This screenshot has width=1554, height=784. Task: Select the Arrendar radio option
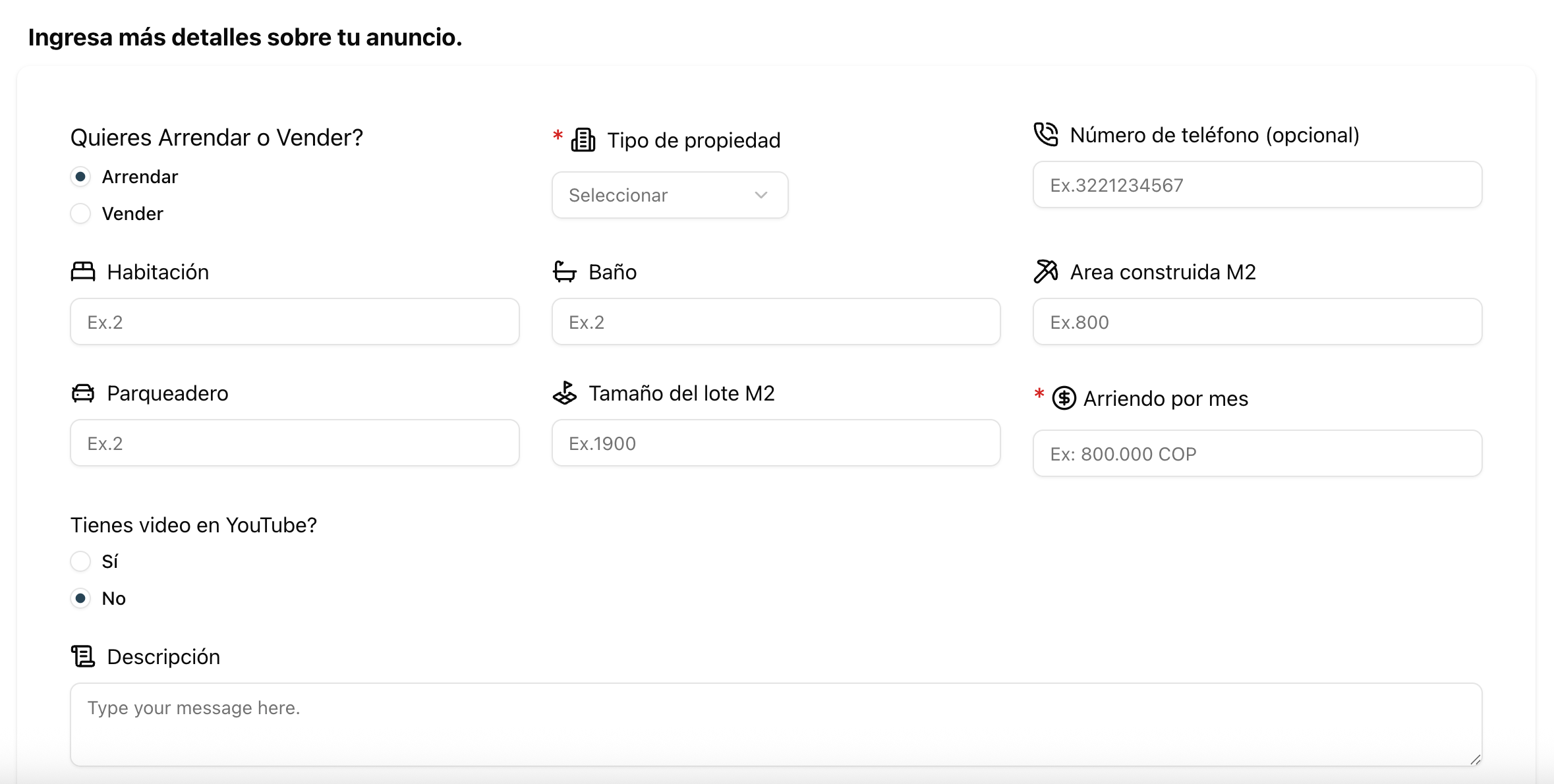pos(80,176)
